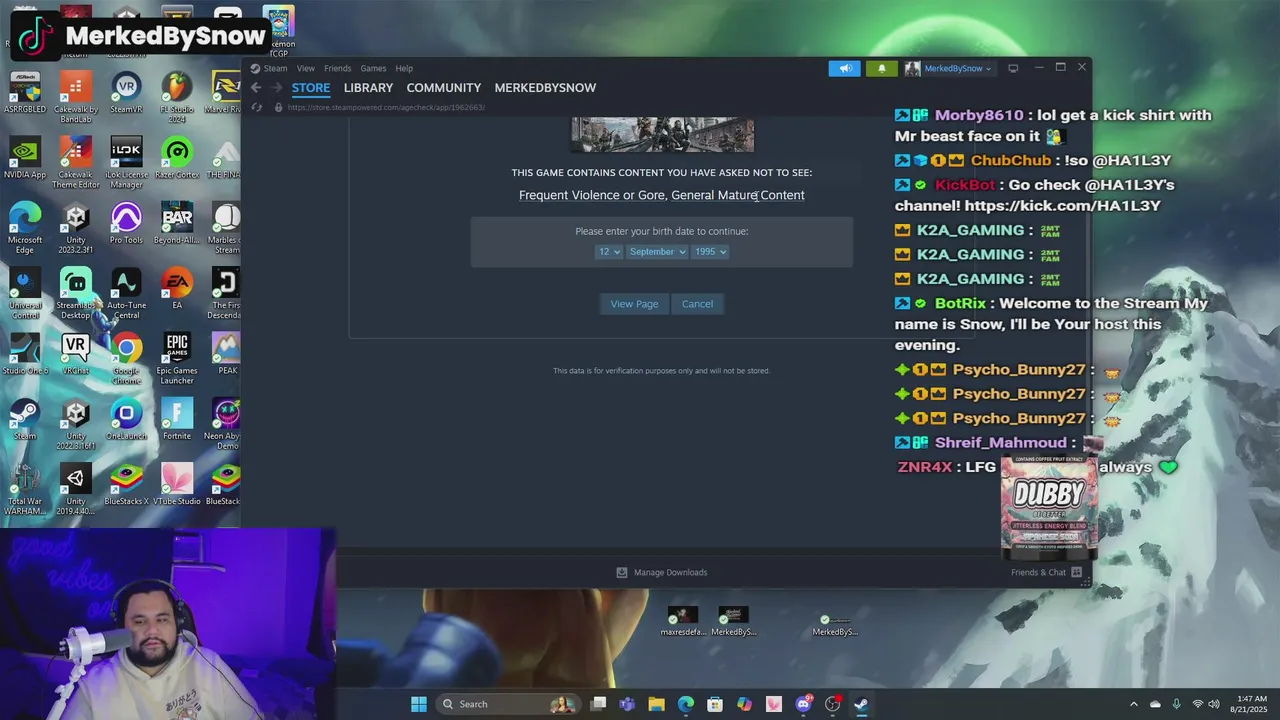Select the Epic Games Launcher icon
The height and width of the screenshot is (720, 1280).
tap(177, 358)
